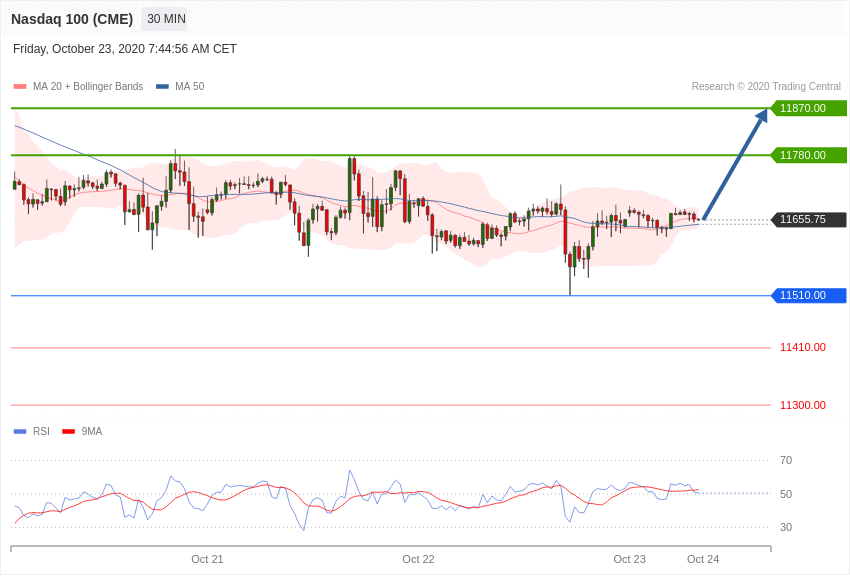This screenshot has height=576, width=850.
Task: Click the pink MA 20 legend swatch
Action: pos(20,87)
